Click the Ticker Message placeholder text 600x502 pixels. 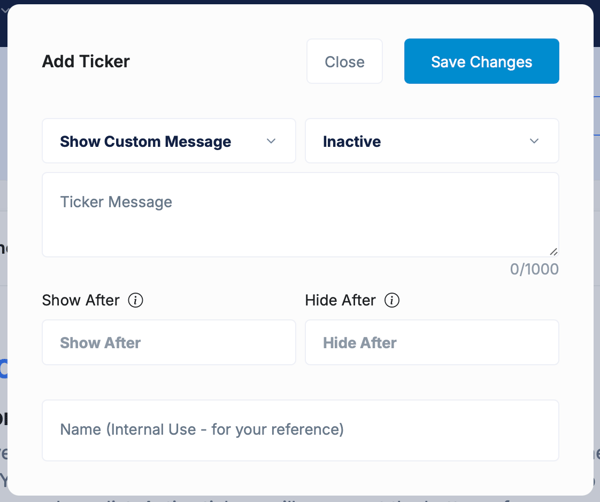[x=116, y=202]
